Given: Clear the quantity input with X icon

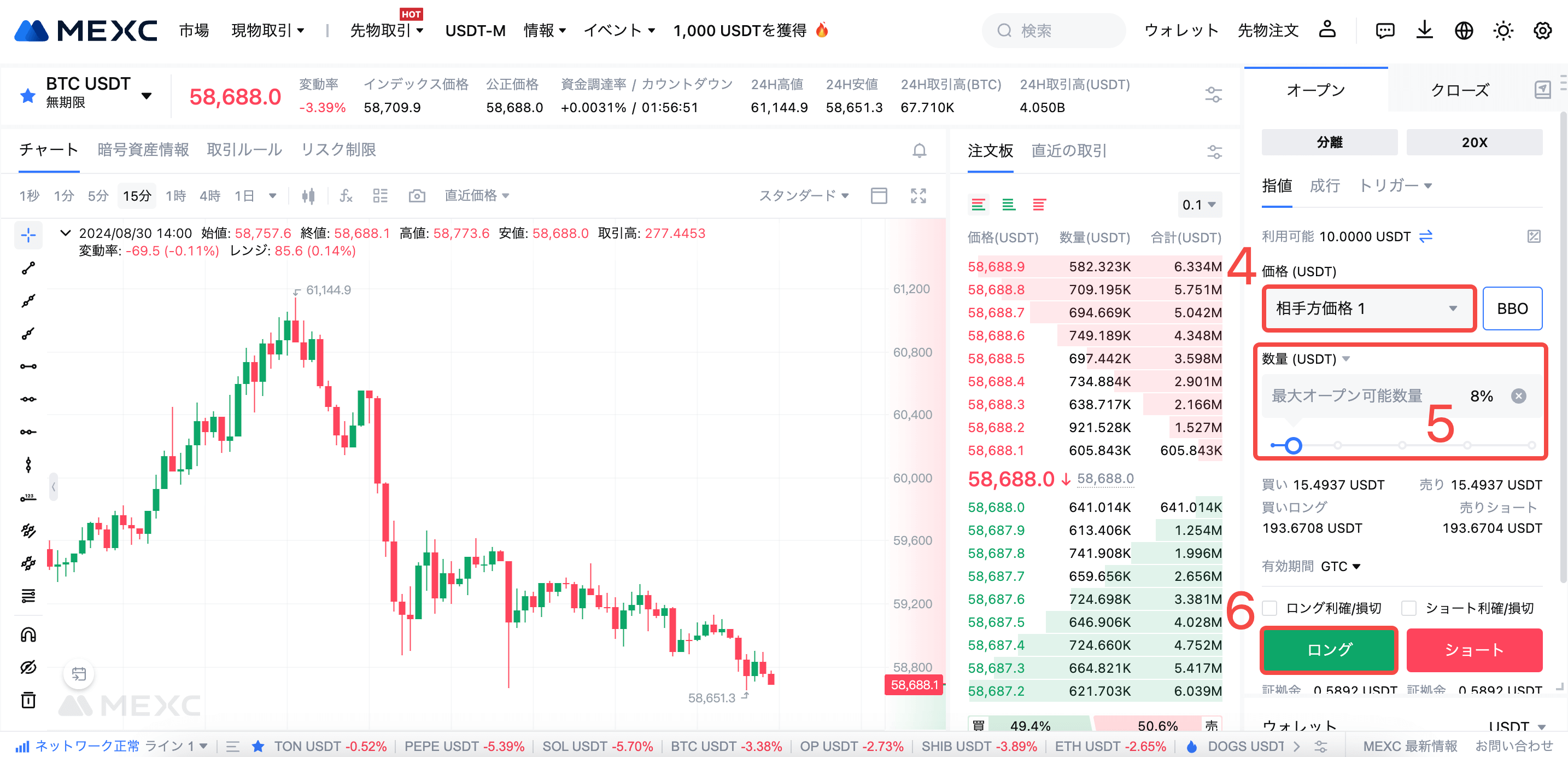Looking at the screenshot, I should click(1518, 397).
